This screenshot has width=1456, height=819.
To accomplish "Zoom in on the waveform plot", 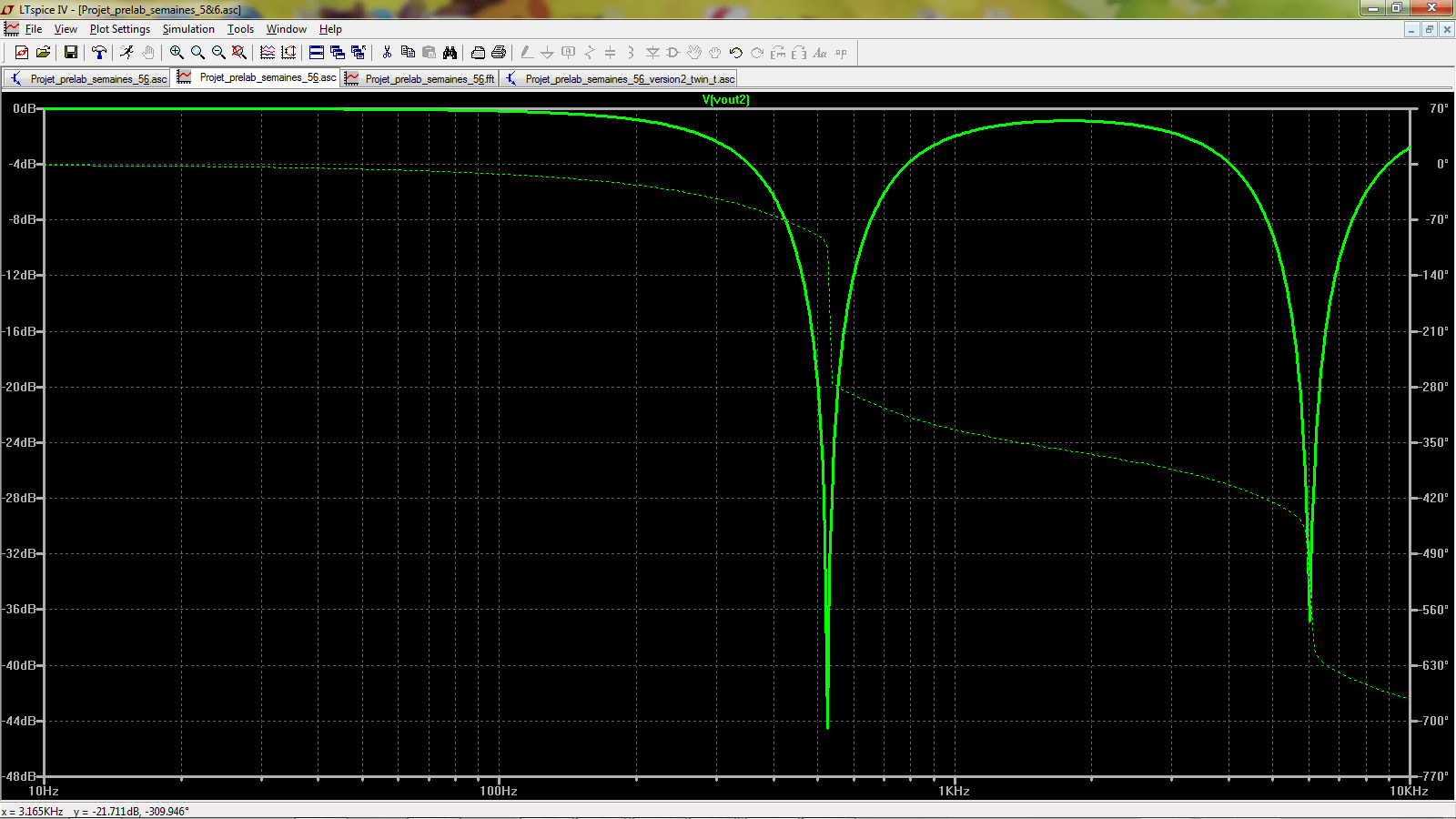I will click(177, 52).
